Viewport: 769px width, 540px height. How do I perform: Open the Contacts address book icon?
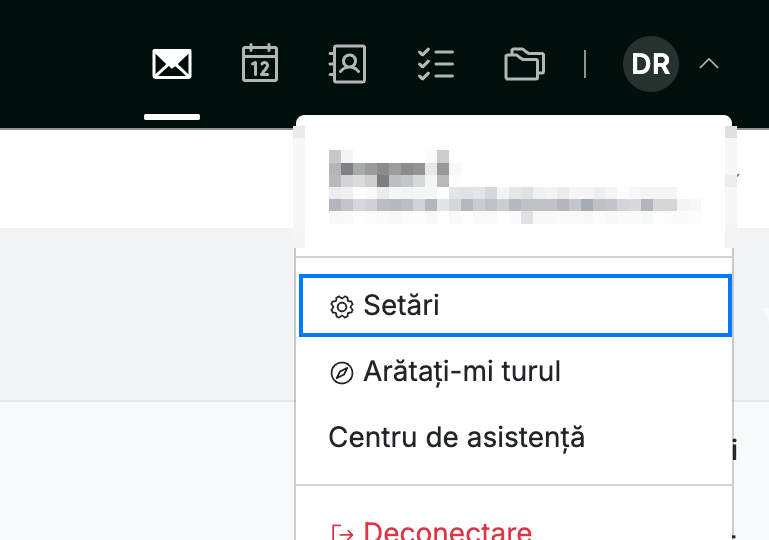click(x=347, y=64)
